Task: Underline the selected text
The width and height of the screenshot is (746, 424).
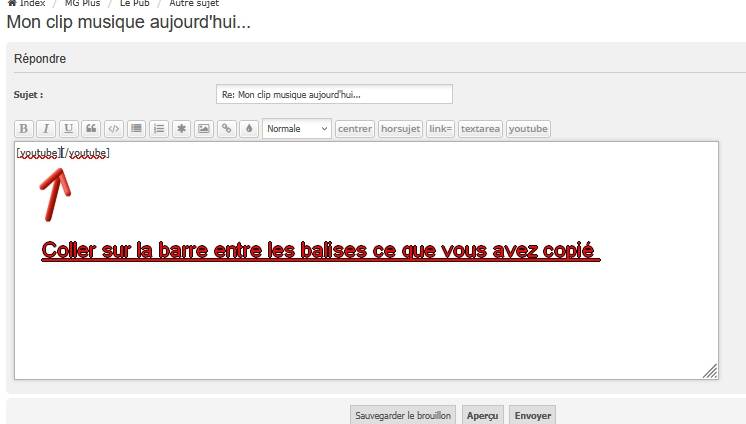Action: point(69,128)
